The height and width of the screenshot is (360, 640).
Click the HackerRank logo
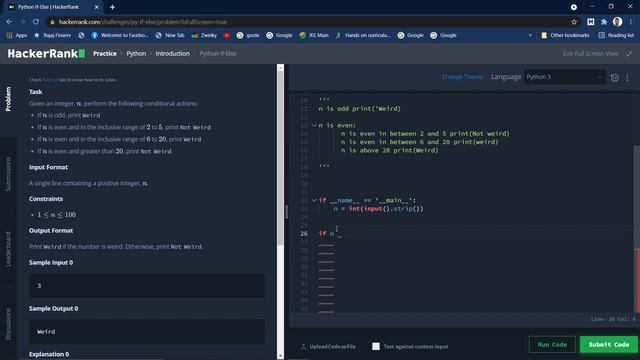(46, 53)
